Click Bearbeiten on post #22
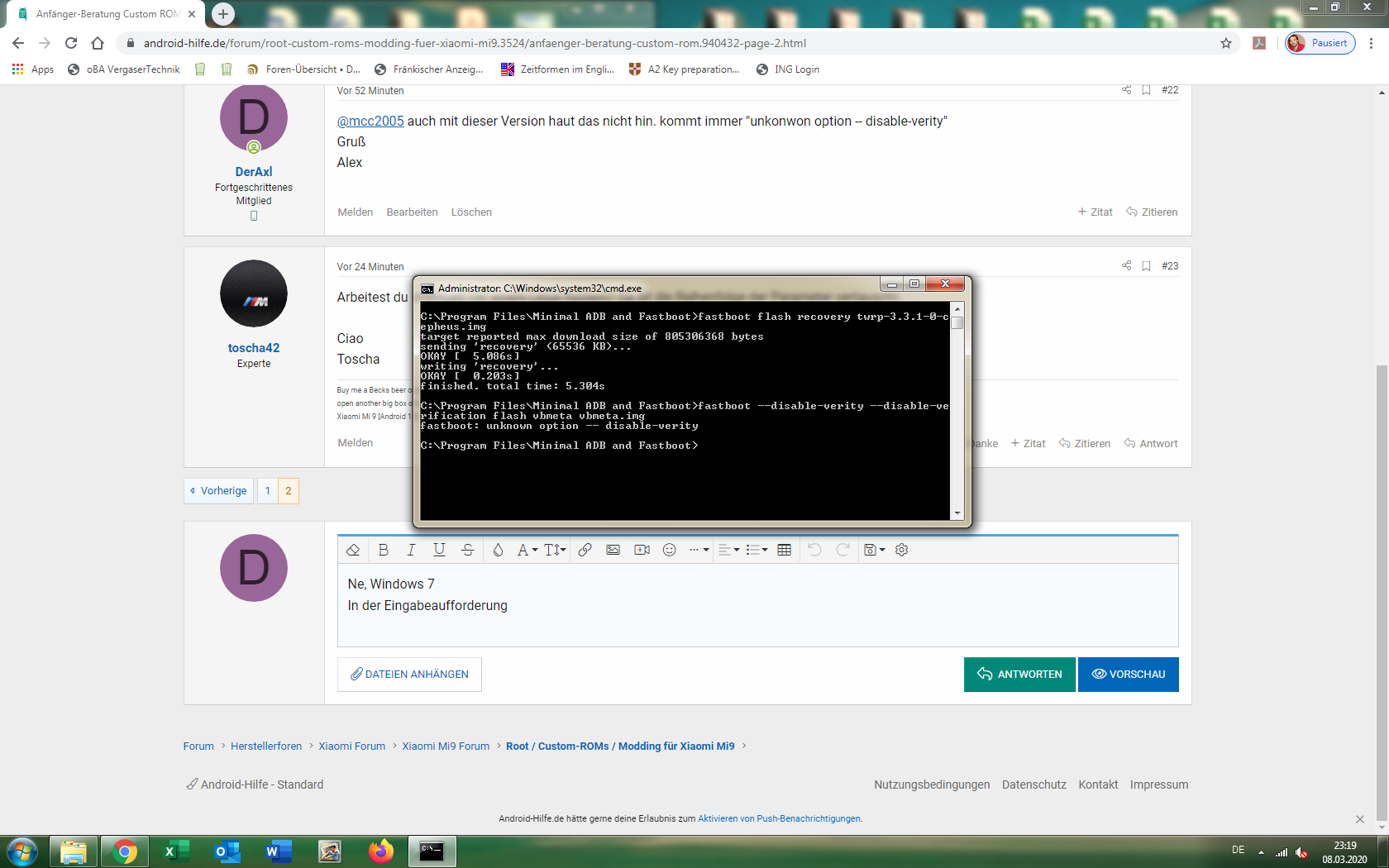The height and width of the screenshot is (868, 1389). (x=412, y=212)
